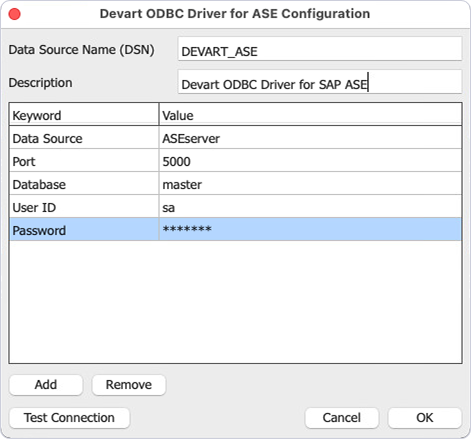
Task: Click the Remove button
Action: (x=129, y=385)
